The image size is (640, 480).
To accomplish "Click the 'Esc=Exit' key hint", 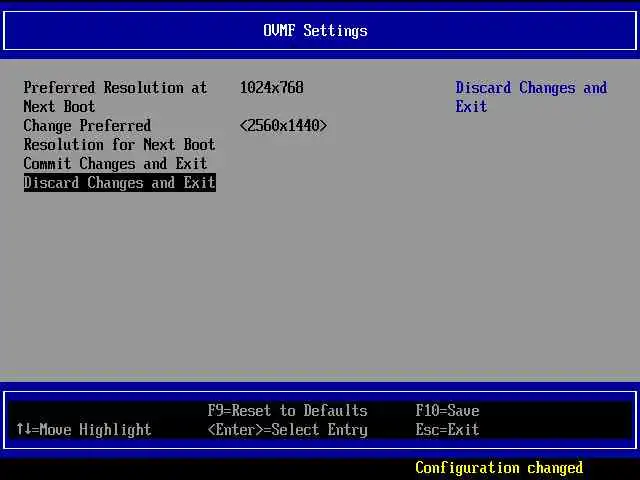I will 447,429.
